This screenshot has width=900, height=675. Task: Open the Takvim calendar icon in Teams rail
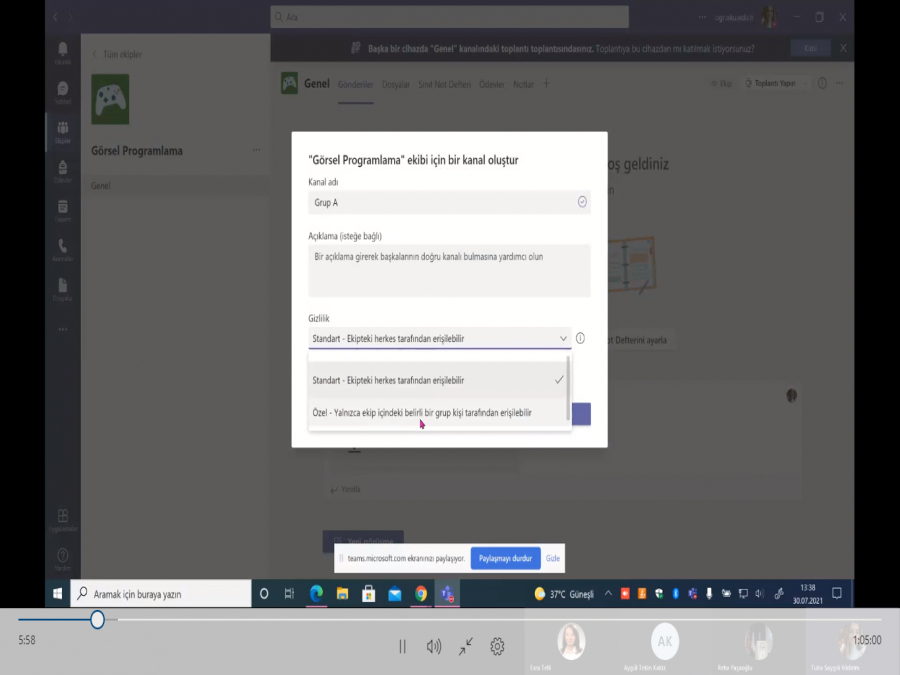pyautogui.click(x=63, y=210)
